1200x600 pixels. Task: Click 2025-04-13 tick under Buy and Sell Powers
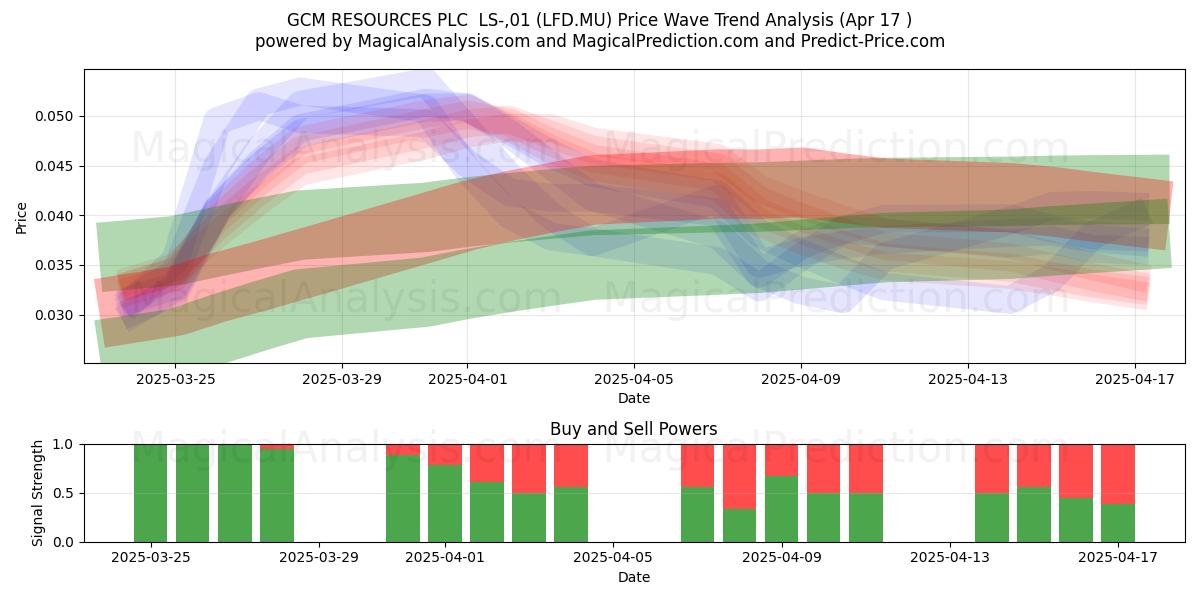(949, 557)
